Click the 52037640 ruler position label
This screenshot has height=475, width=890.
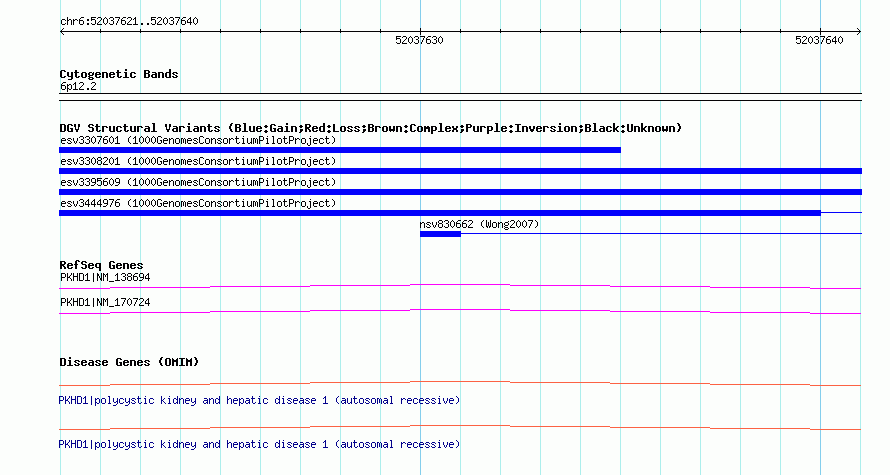tap(819, 40)
